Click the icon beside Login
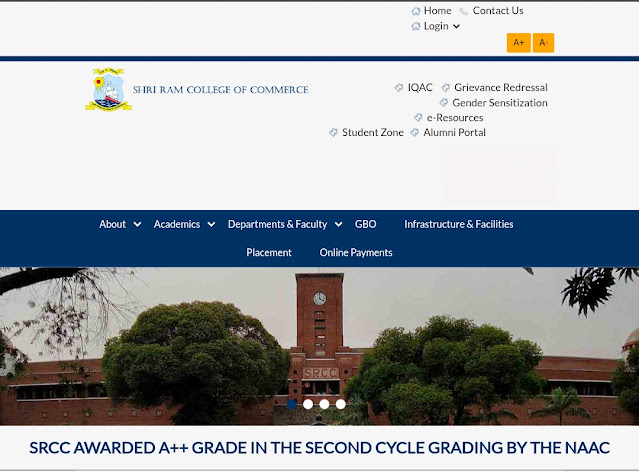The width and height of the screenshot is (639, 472). click(x=416, y=26)
